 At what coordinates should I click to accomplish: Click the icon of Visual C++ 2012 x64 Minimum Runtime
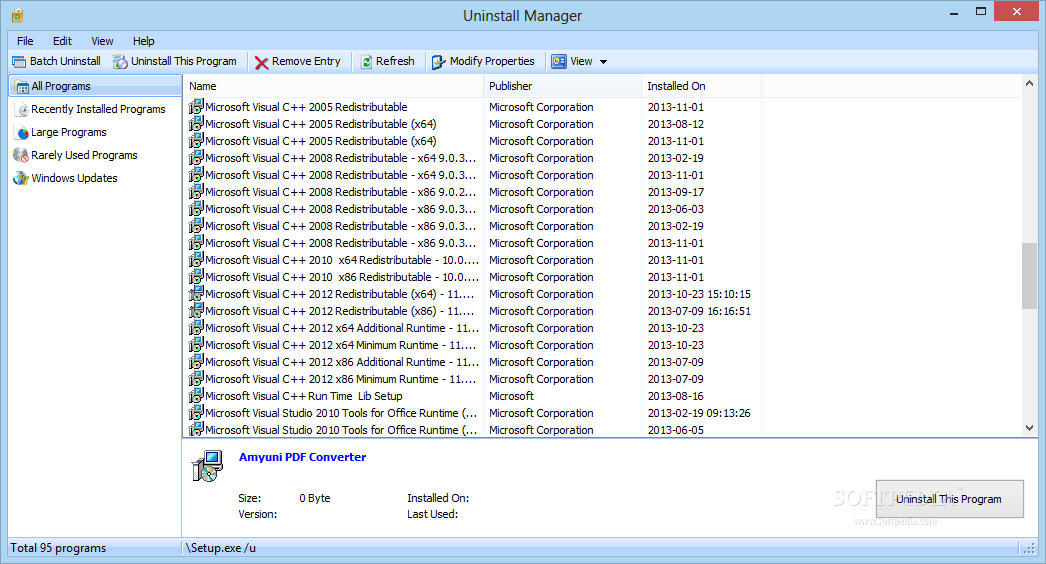pyautogui.click(x=196, y=345)
